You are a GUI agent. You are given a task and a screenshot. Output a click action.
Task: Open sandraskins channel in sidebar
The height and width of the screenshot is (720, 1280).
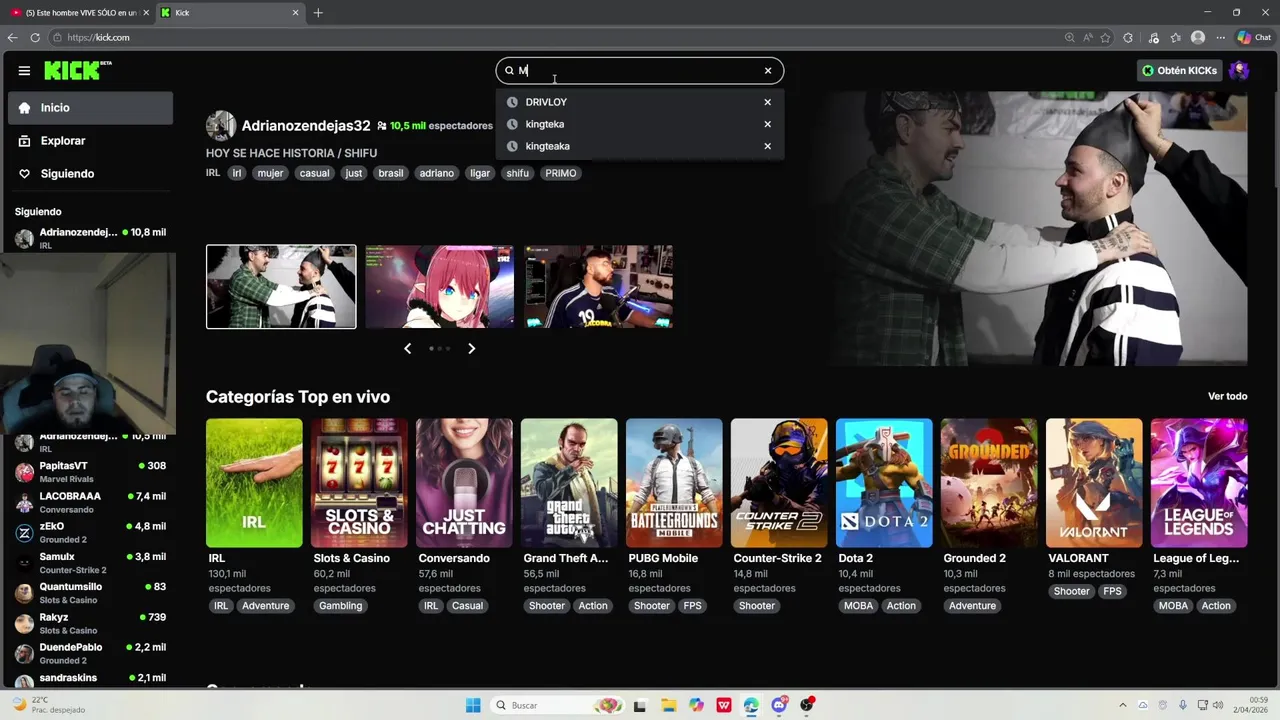[x=90, y=678]
